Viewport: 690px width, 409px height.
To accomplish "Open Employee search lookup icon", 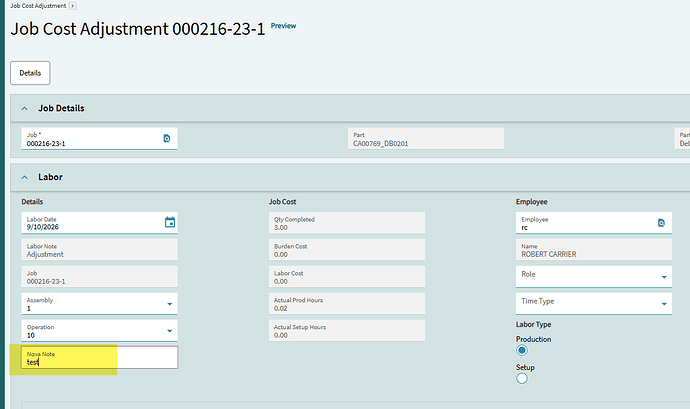I will point(661,223).
